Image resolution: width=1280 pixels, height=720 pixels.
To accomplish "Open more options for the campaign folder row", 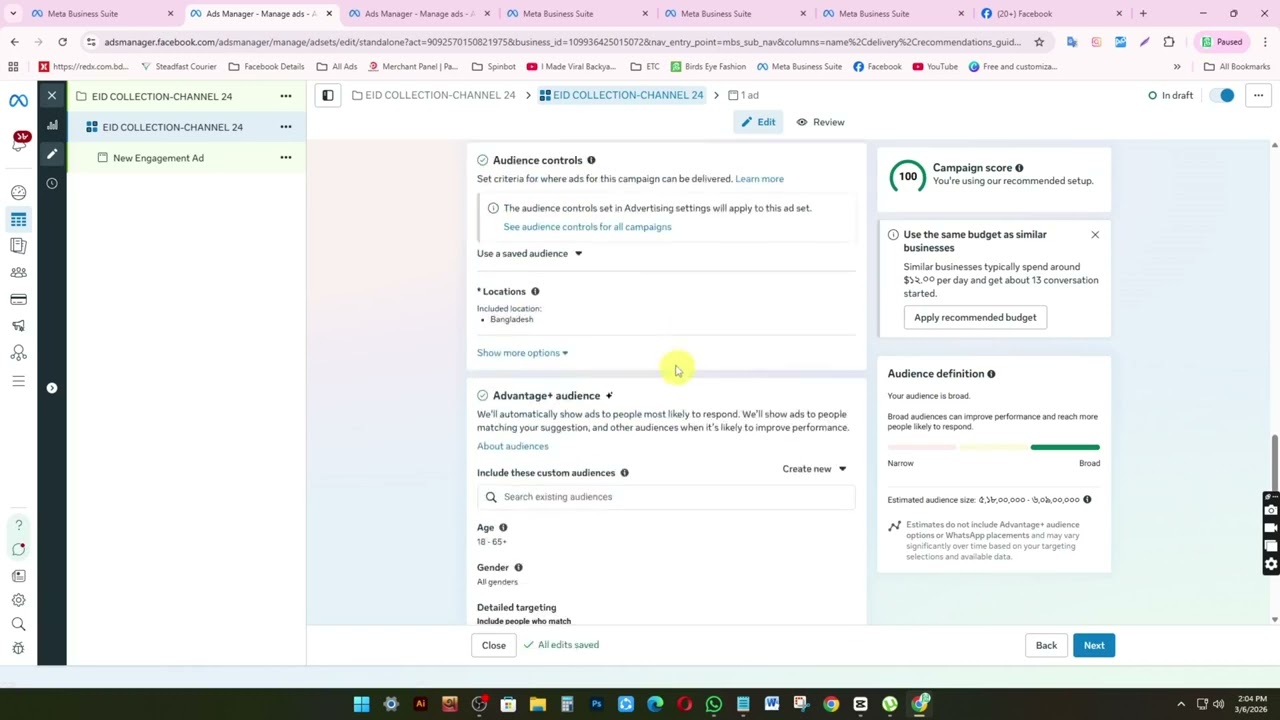I will [286, 96].
